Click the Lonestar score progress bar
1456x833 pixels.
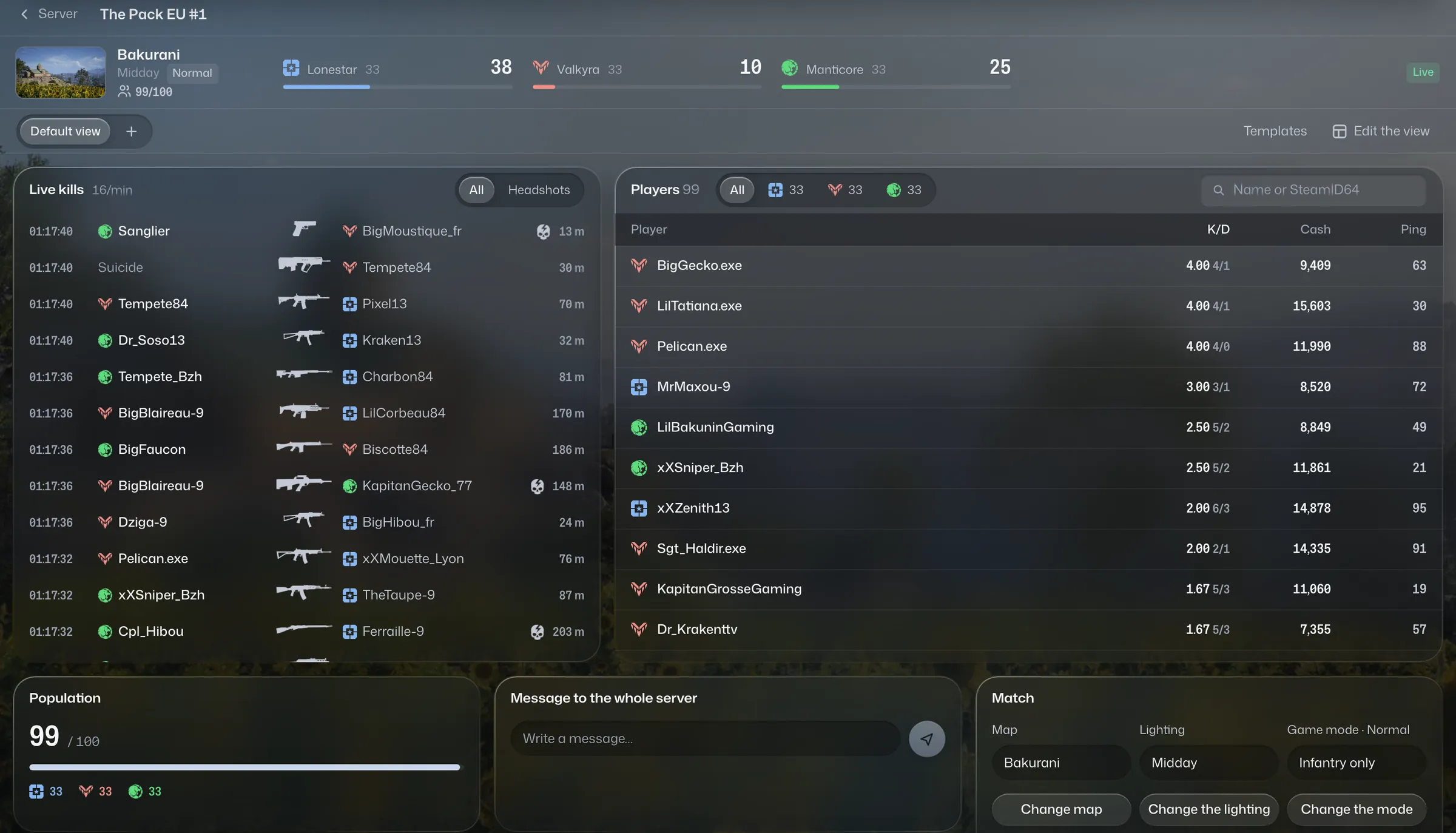click(x=397, y=87)
